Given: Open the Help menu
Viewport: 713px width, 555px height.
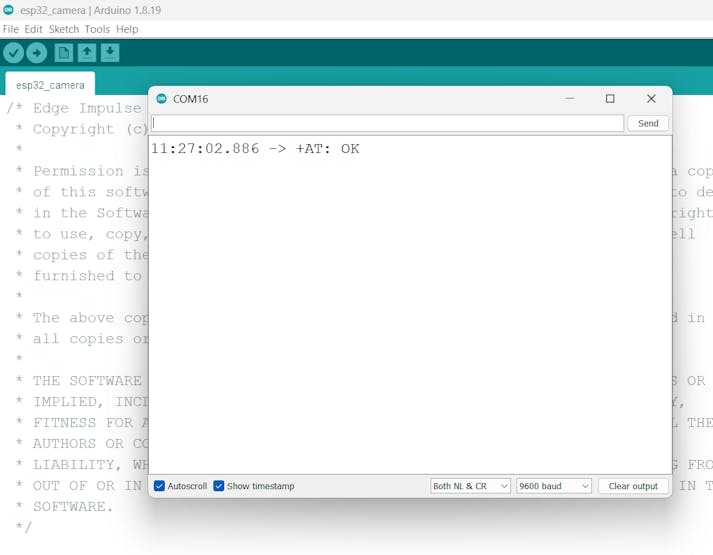Looking at the screenshot, I should tap(127, 29).
